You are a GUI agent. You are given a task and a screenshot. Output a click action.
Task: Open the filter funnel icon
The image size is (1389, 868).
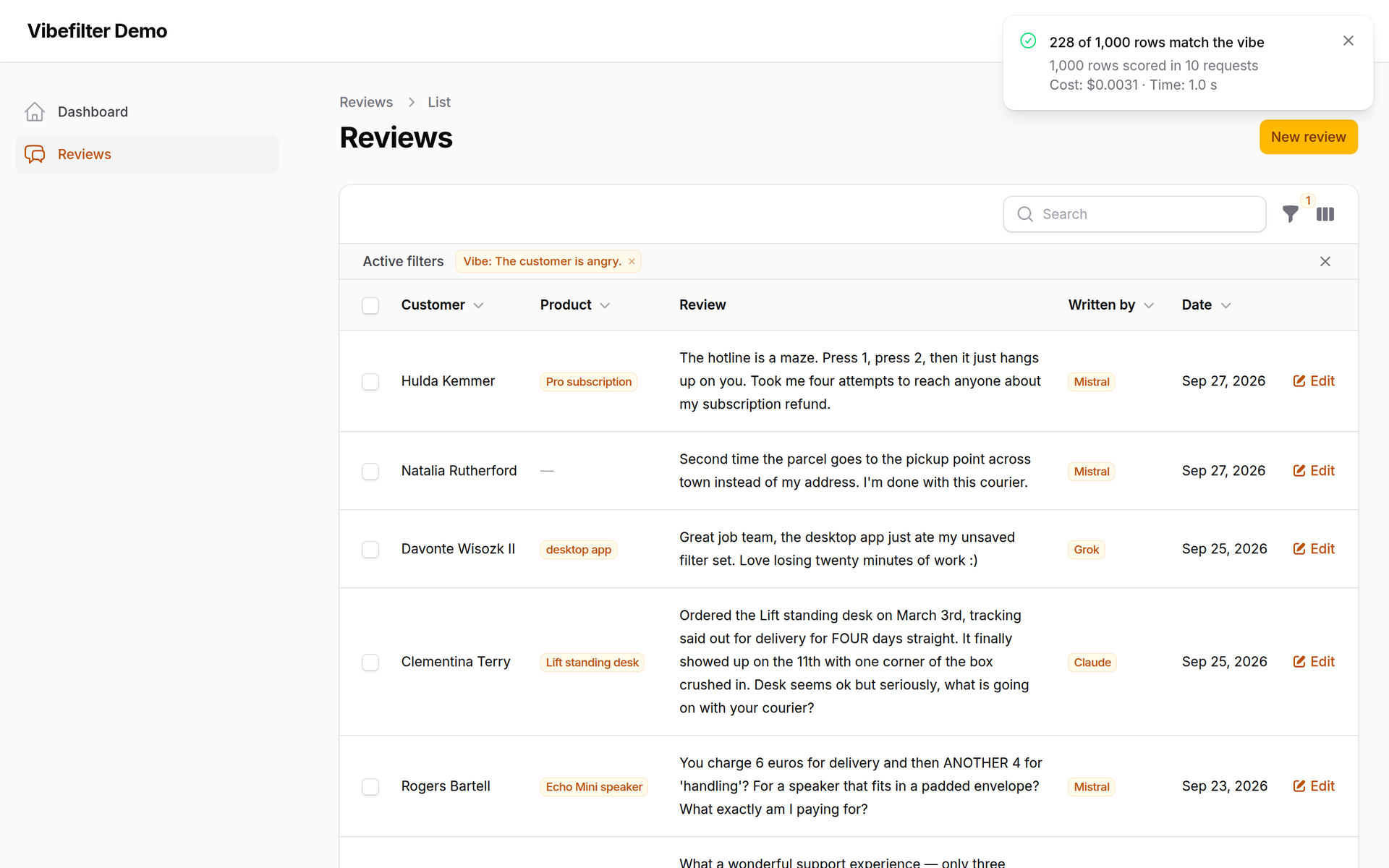tap(1290, 214)
